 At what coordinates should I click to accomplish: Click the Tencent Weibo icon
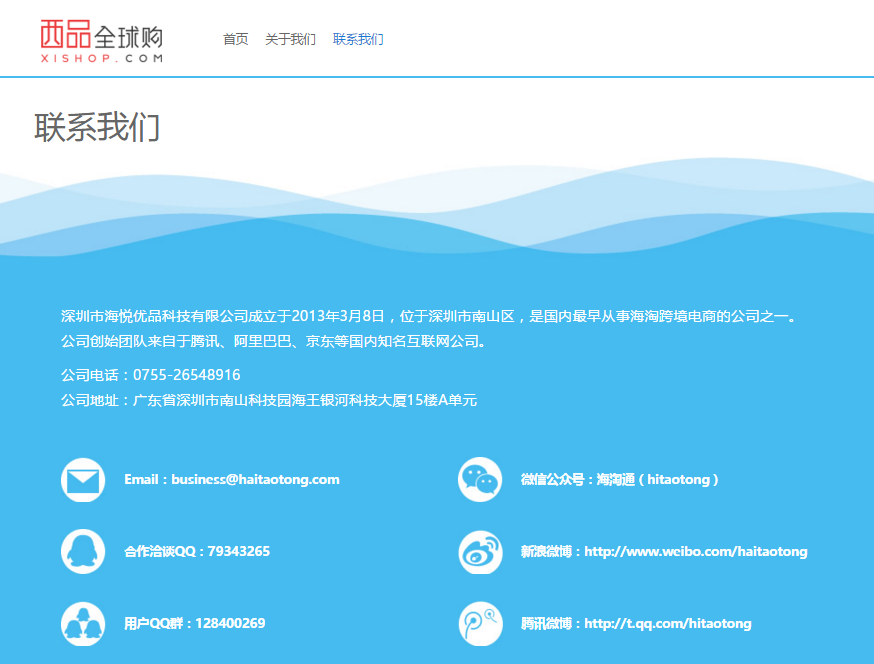480,623
